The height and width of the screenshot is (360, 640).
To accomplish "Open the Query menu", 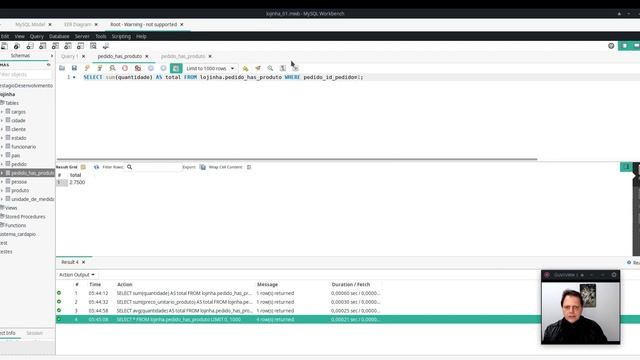I will pos(36,36).
